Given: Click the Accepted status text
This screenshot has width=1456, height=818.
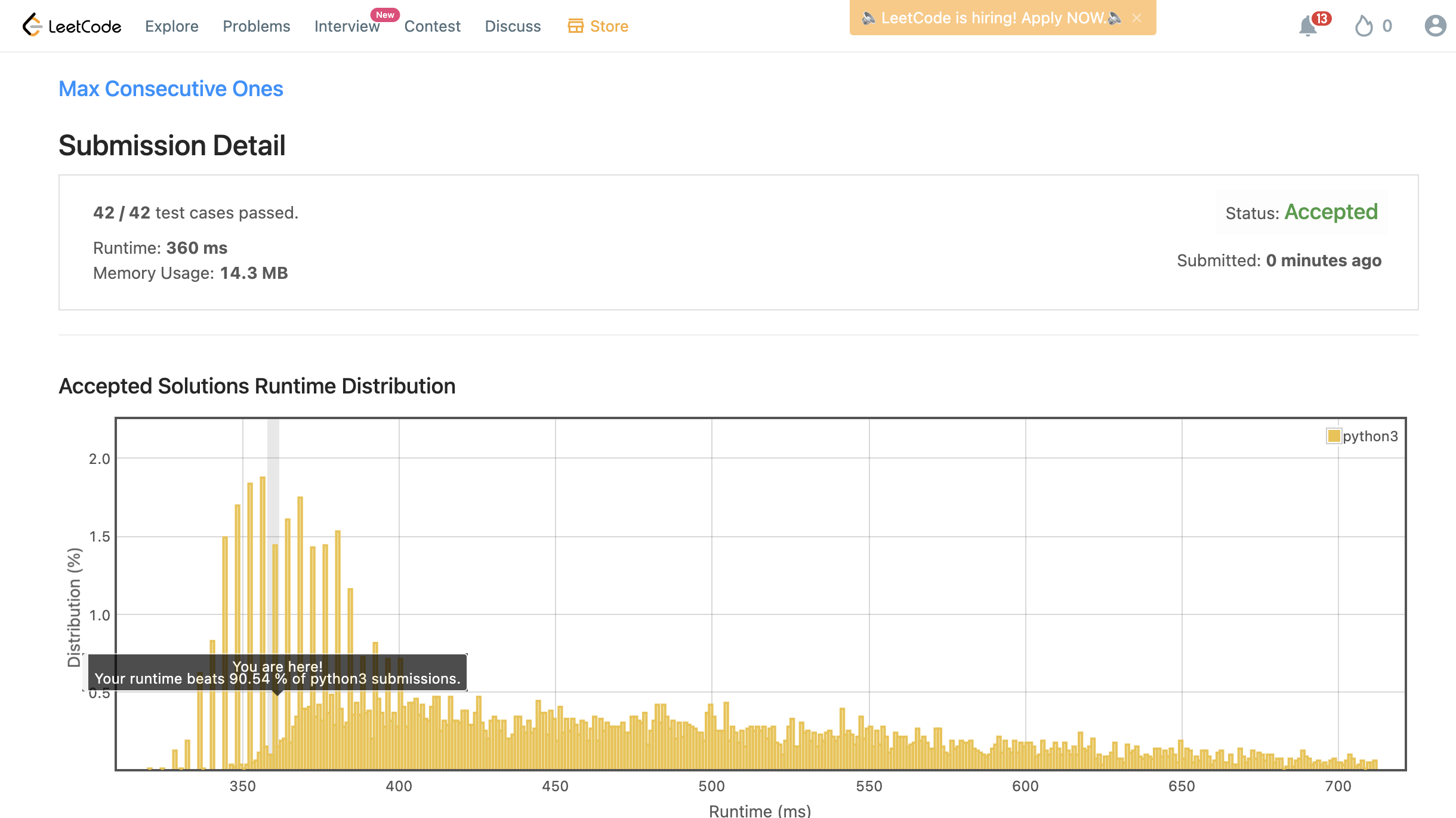Looking at the screenshot, I should click(1331, 212).
